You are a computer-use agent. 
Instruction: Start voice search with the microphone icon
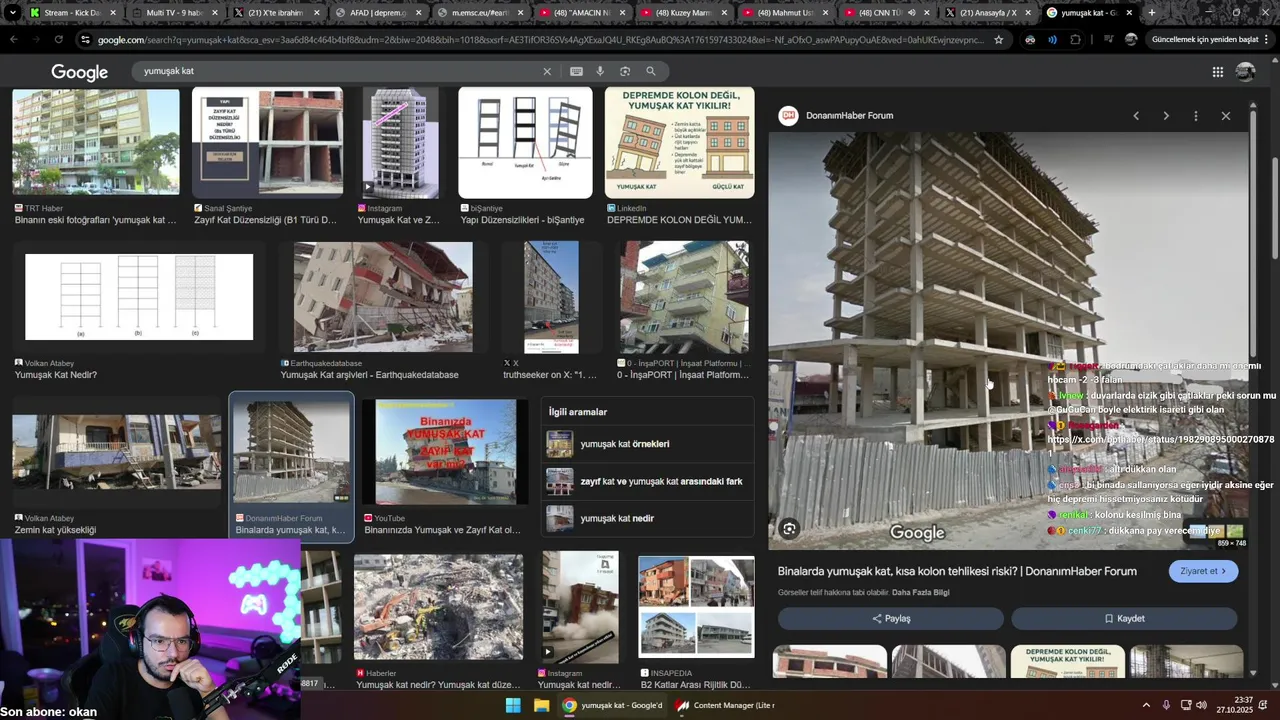(600, 71)
